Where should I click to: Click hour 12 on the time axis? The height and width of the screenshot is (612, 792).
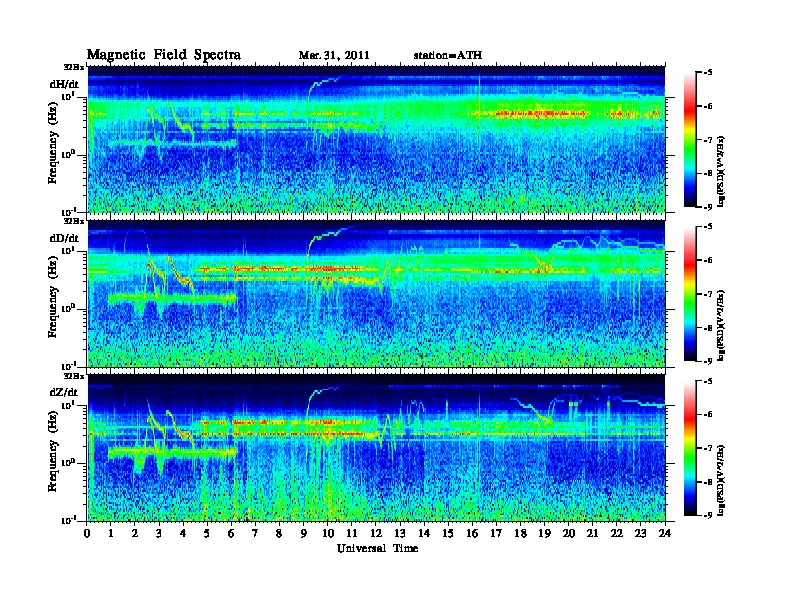point(376,533)
